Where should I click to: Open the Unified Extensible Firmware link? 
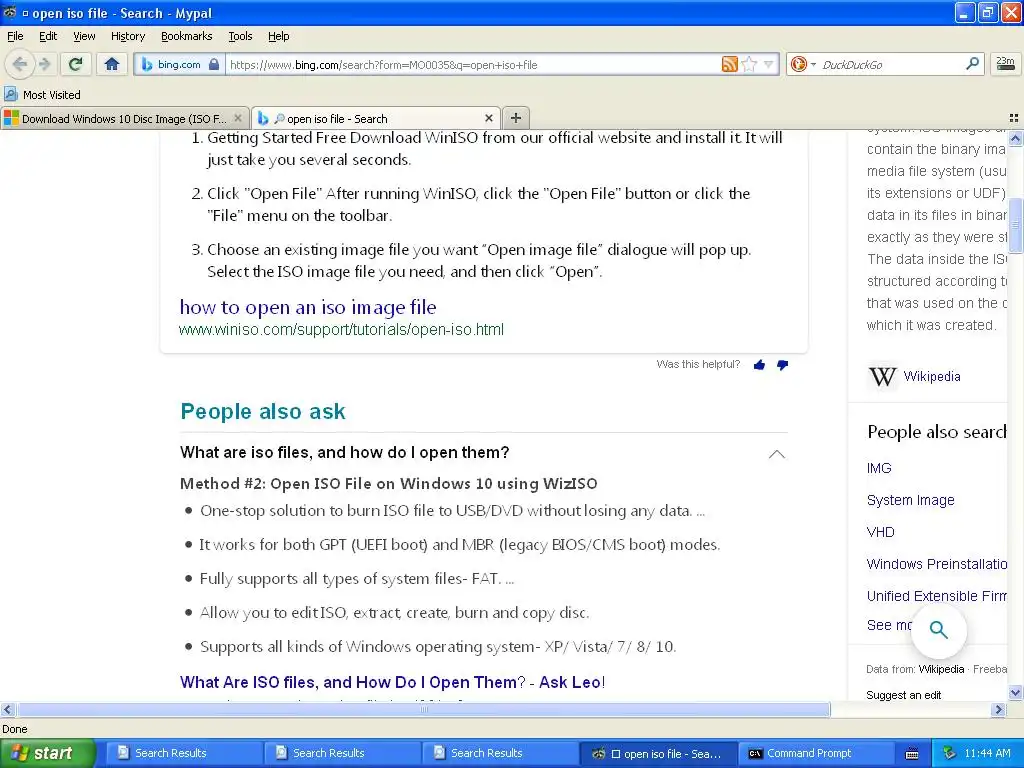coord(936,596)
